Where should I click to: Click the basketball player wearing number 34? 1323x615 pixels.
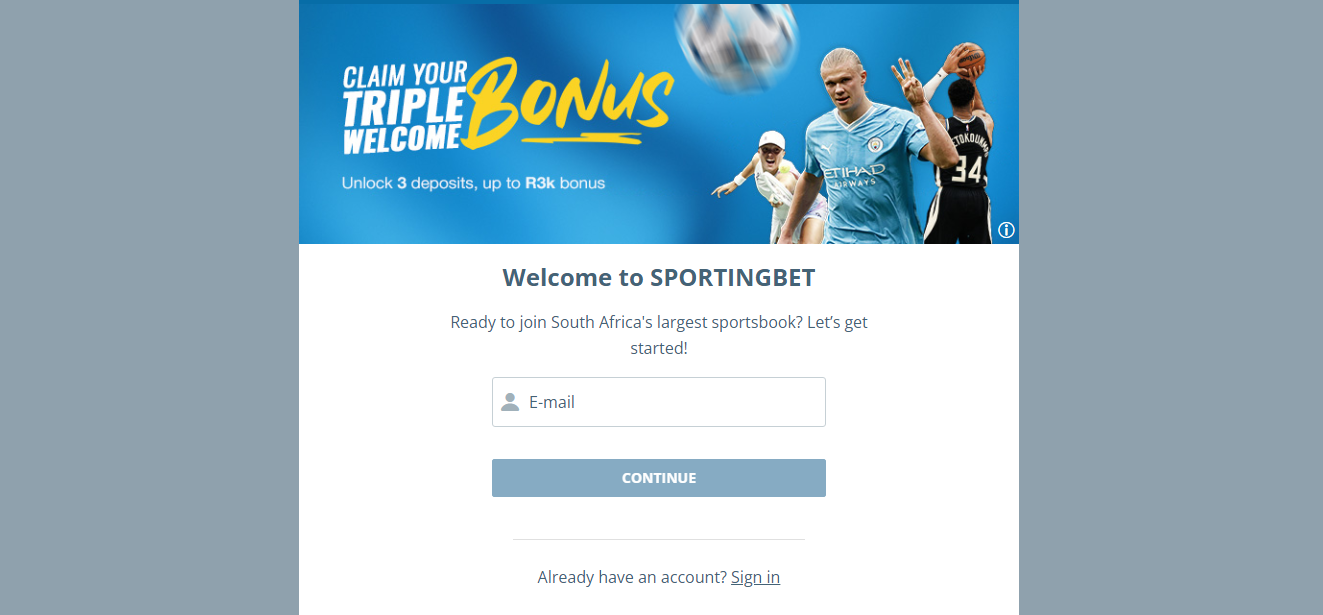[x=958, y=160]
